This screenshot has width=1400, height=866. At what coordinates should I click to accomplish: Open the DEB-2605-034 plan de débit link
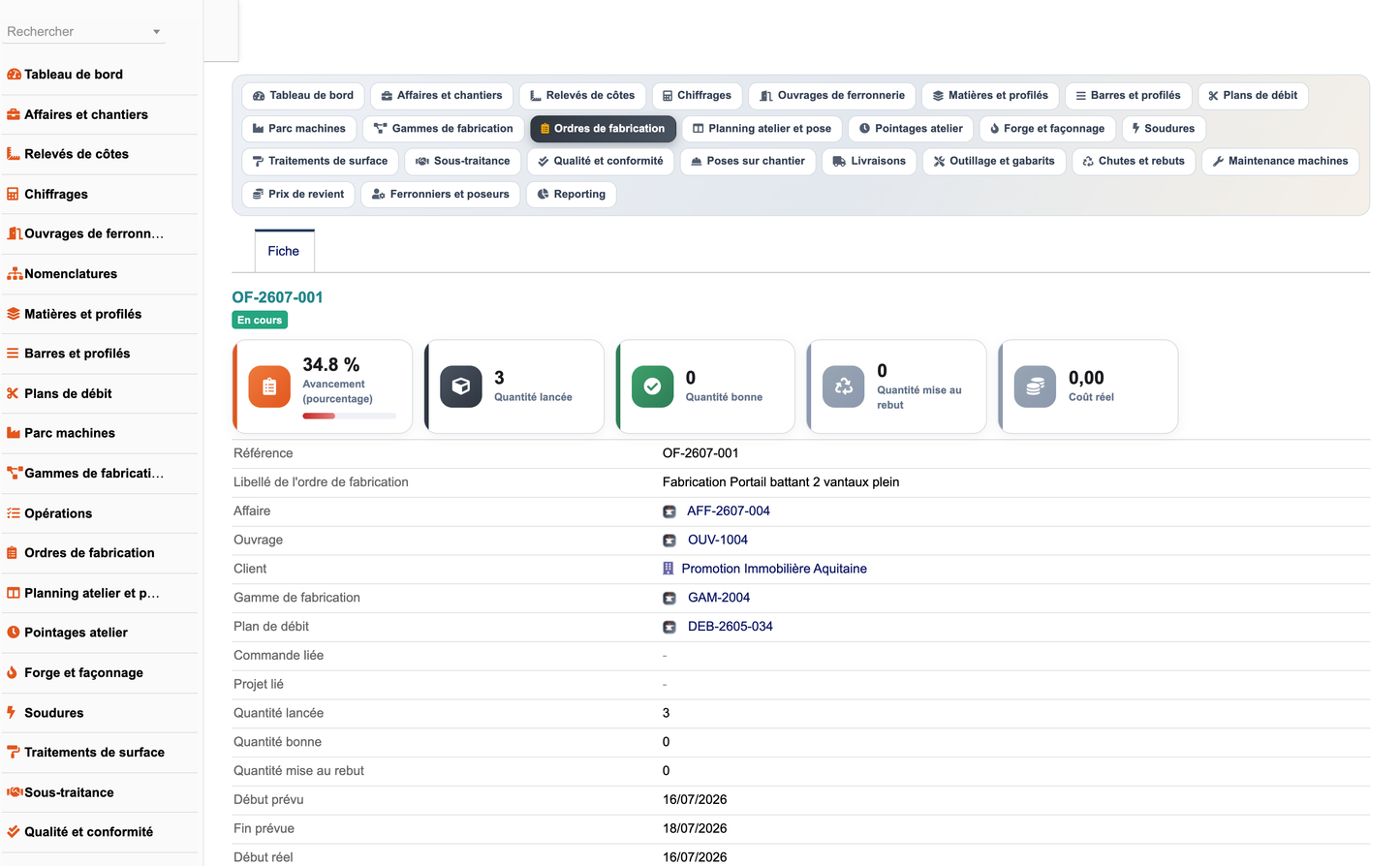pos(731,628)
